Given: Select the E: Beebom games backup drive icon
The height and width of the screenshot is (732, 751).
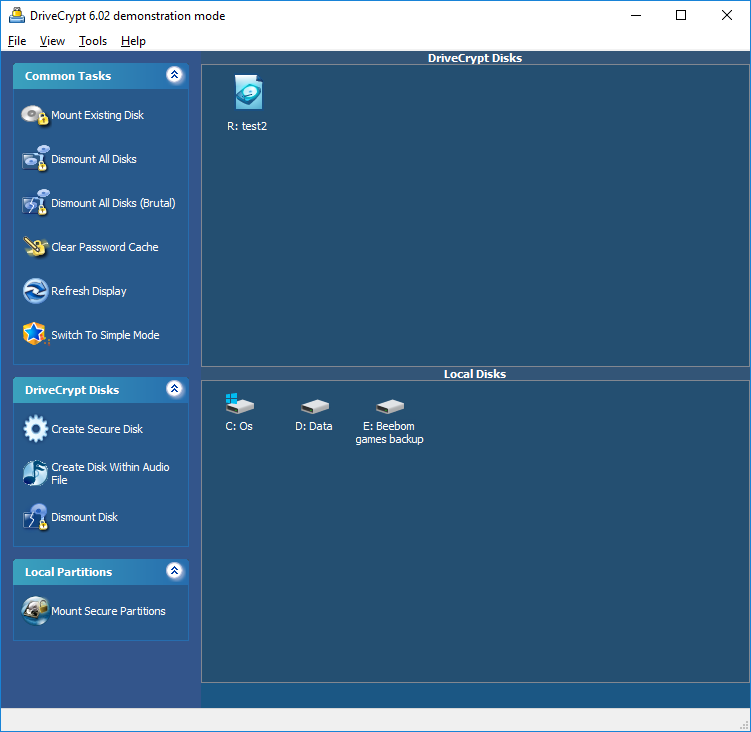Looking at the screenshot, I should point(390,406).
